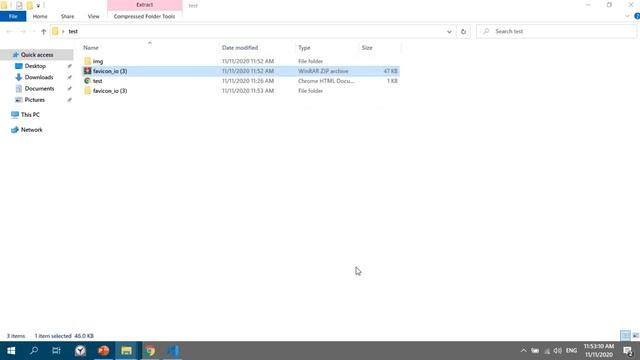Go up one folder level
This screenshot has height=360, width=640.
point(44,31)
